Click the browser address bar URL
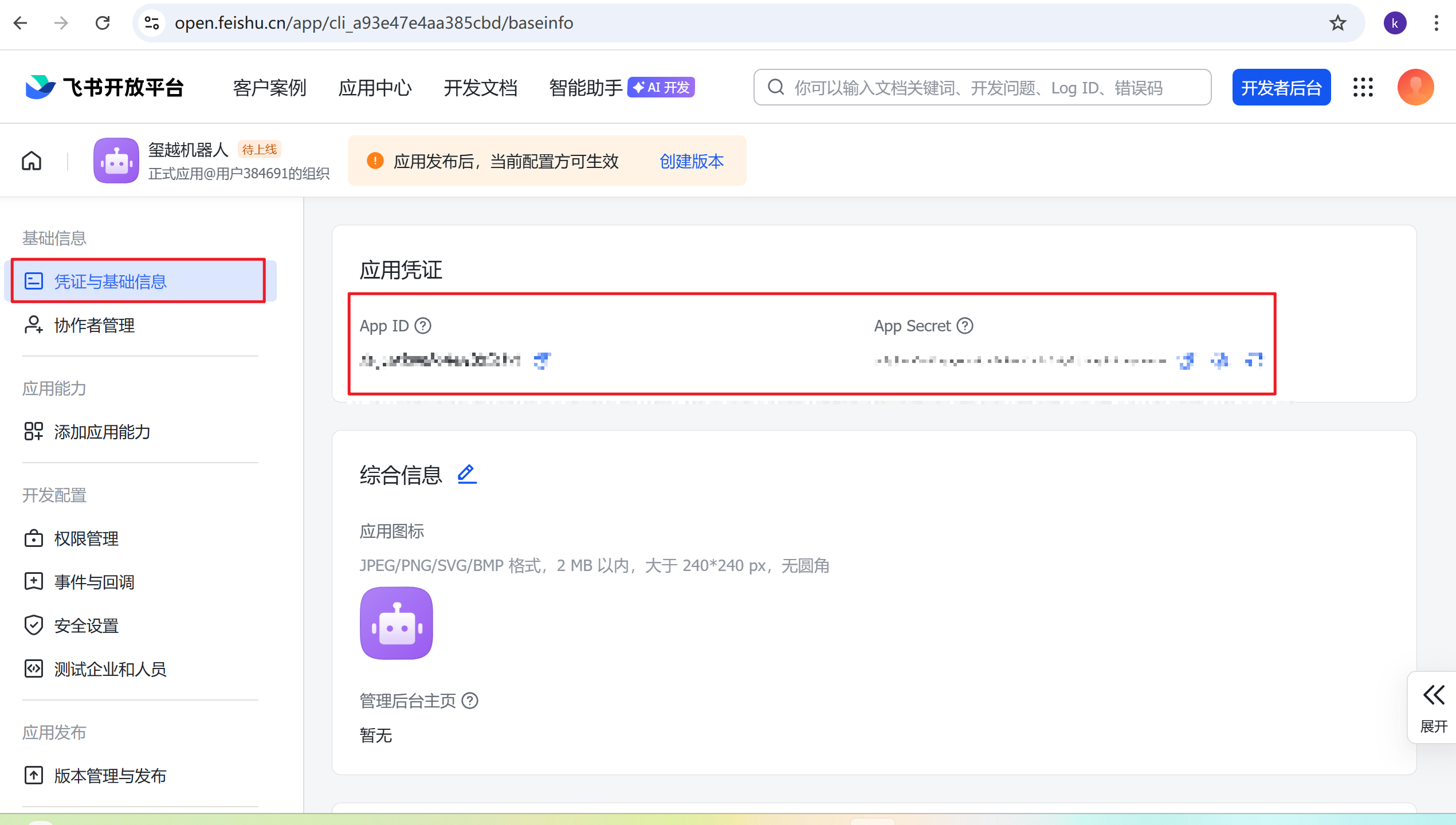The height and width of the screenshot is (825, 1456). tap(374, 23)
